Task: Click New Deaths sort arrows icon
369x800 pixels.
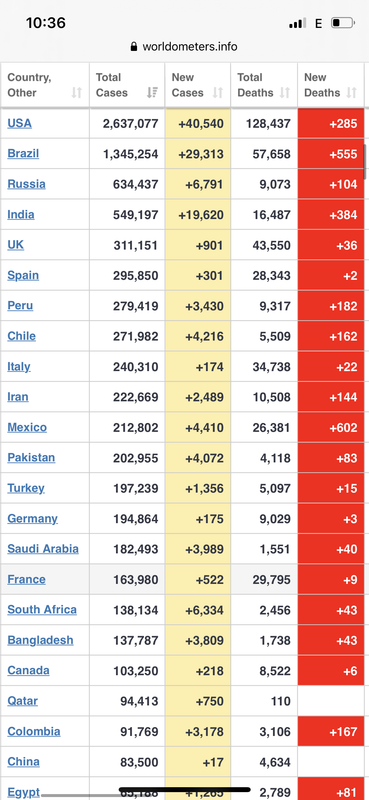Action: pyautogui.click(x=351, y=92)
